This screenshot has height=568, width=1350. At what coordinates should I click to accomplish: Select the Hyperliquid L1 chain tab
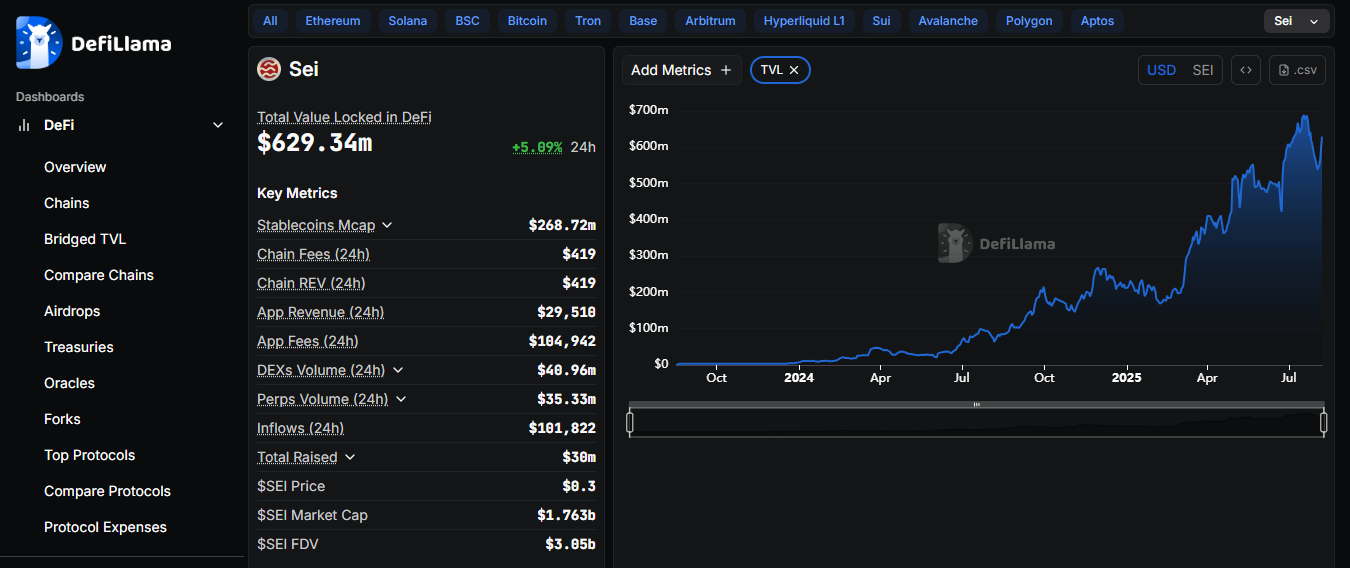click(804, 21)
